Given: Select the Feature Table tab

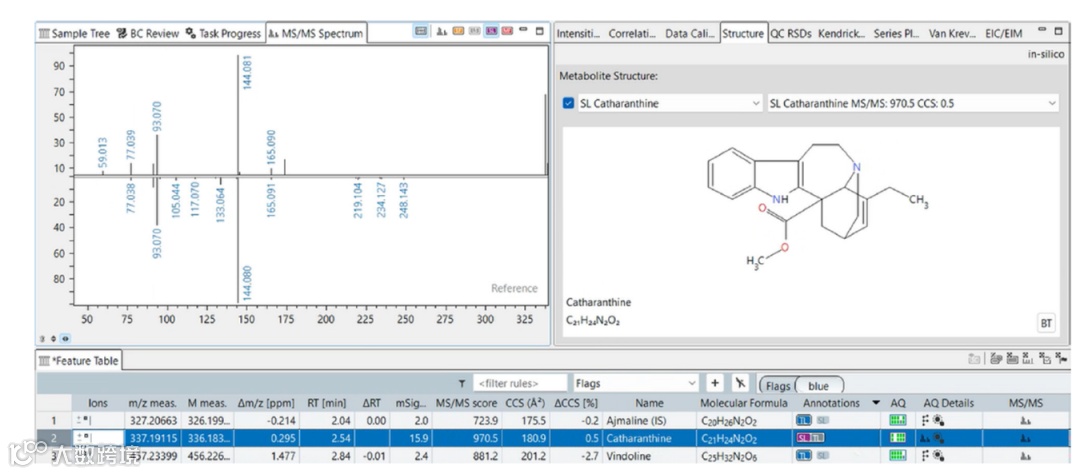Looking at the screenshot, I should [79, 360].
